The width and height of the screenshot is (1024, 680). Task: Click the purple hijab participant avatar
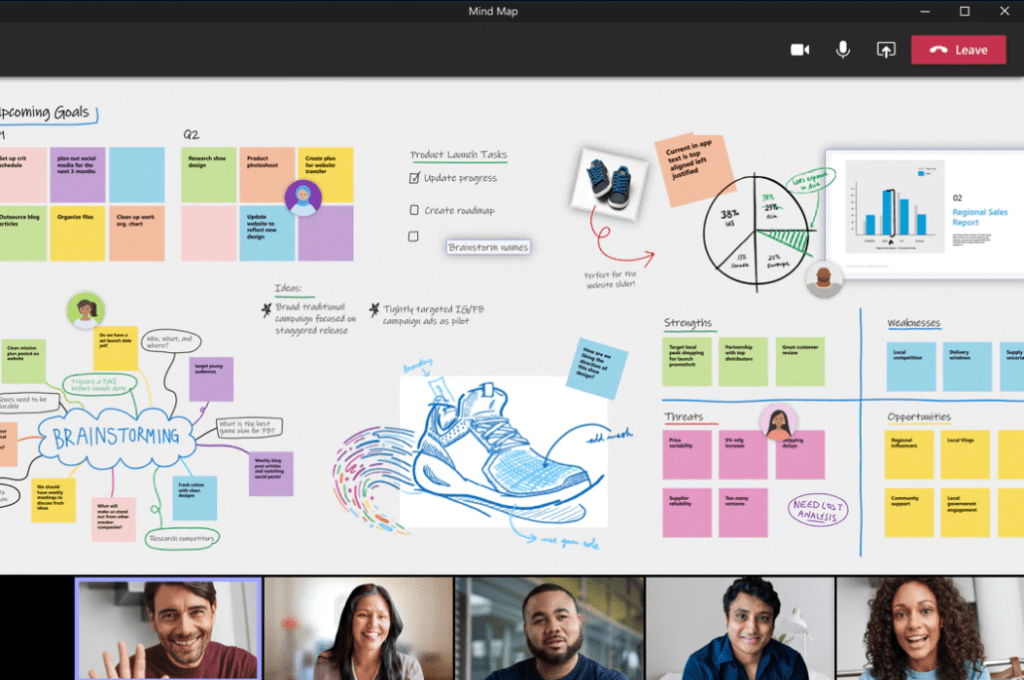point(301,198)
